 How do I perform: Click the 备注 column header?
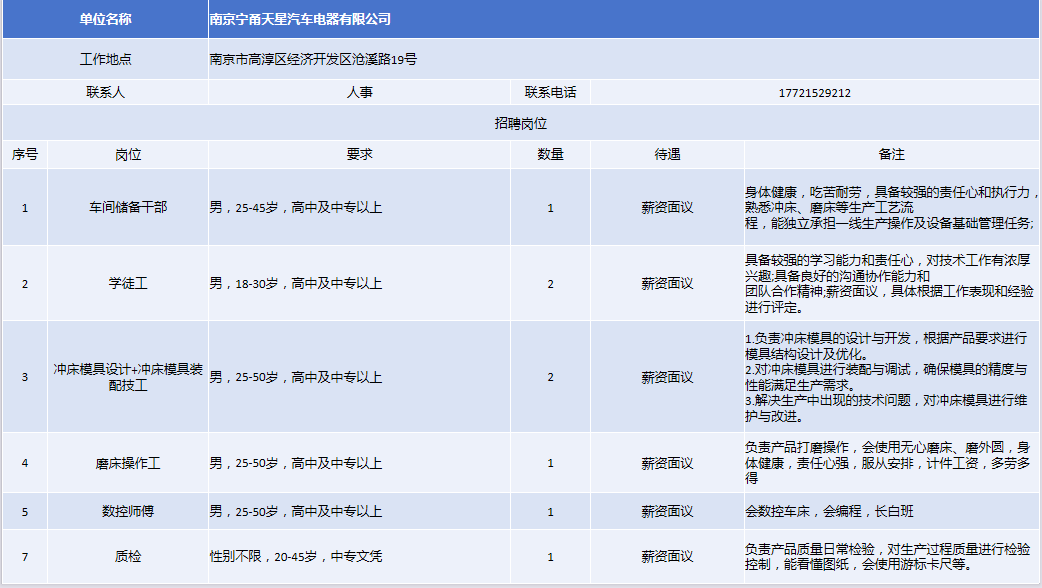pos(891,155)
